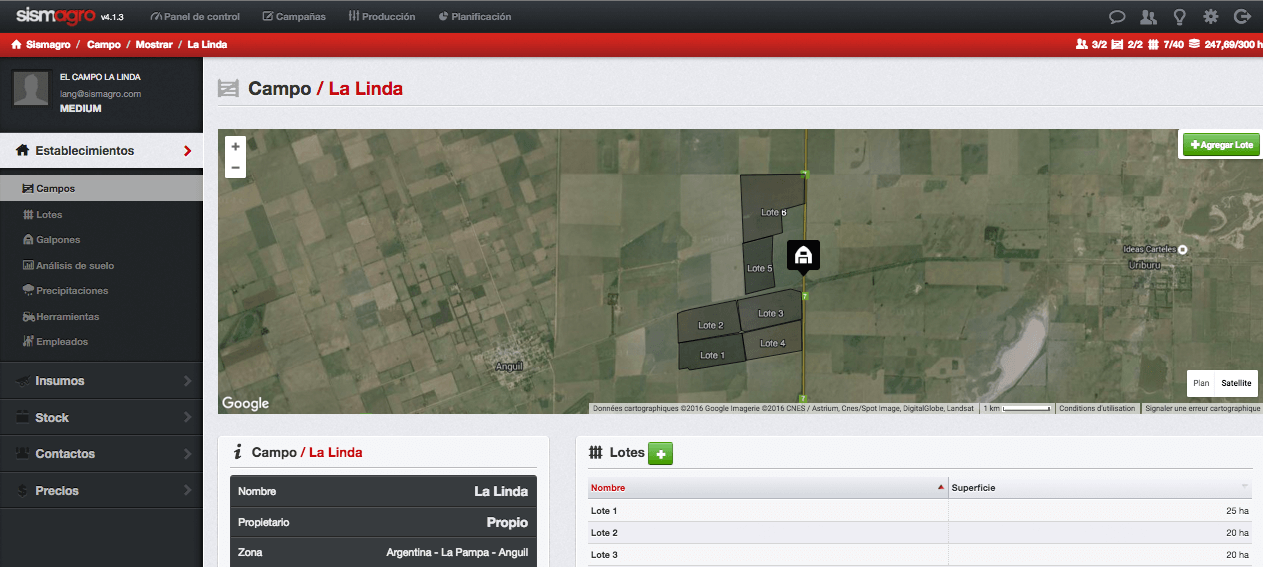Image resolution: width=1263 pixels, height=567 pixels.
Task: Click the Agregar Lote button
Action: pyautogui.click(x=1221, y=145)
